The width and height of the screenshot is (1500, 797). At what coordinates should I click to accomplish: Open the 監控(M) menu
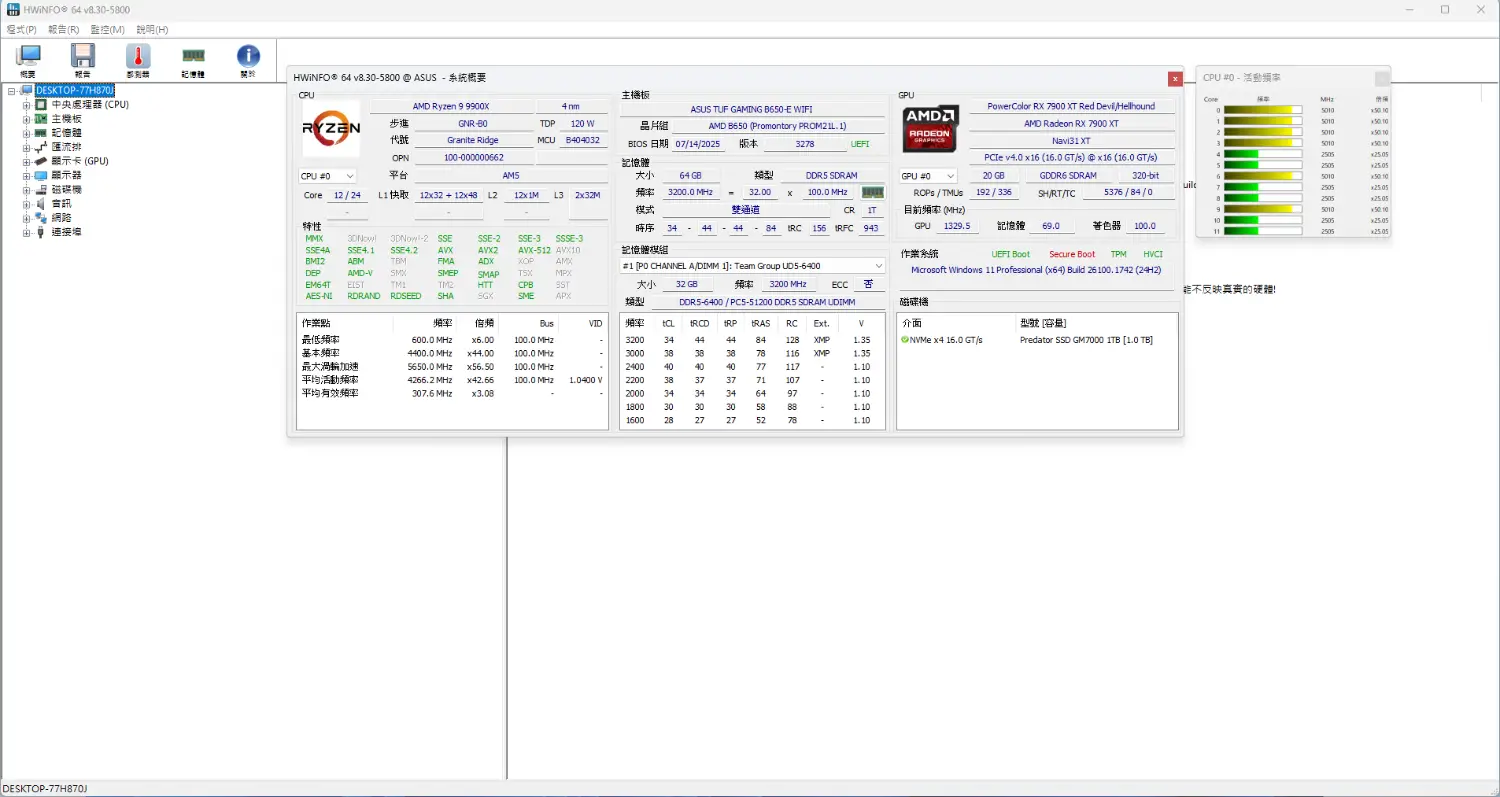click(x=108, y=30)
